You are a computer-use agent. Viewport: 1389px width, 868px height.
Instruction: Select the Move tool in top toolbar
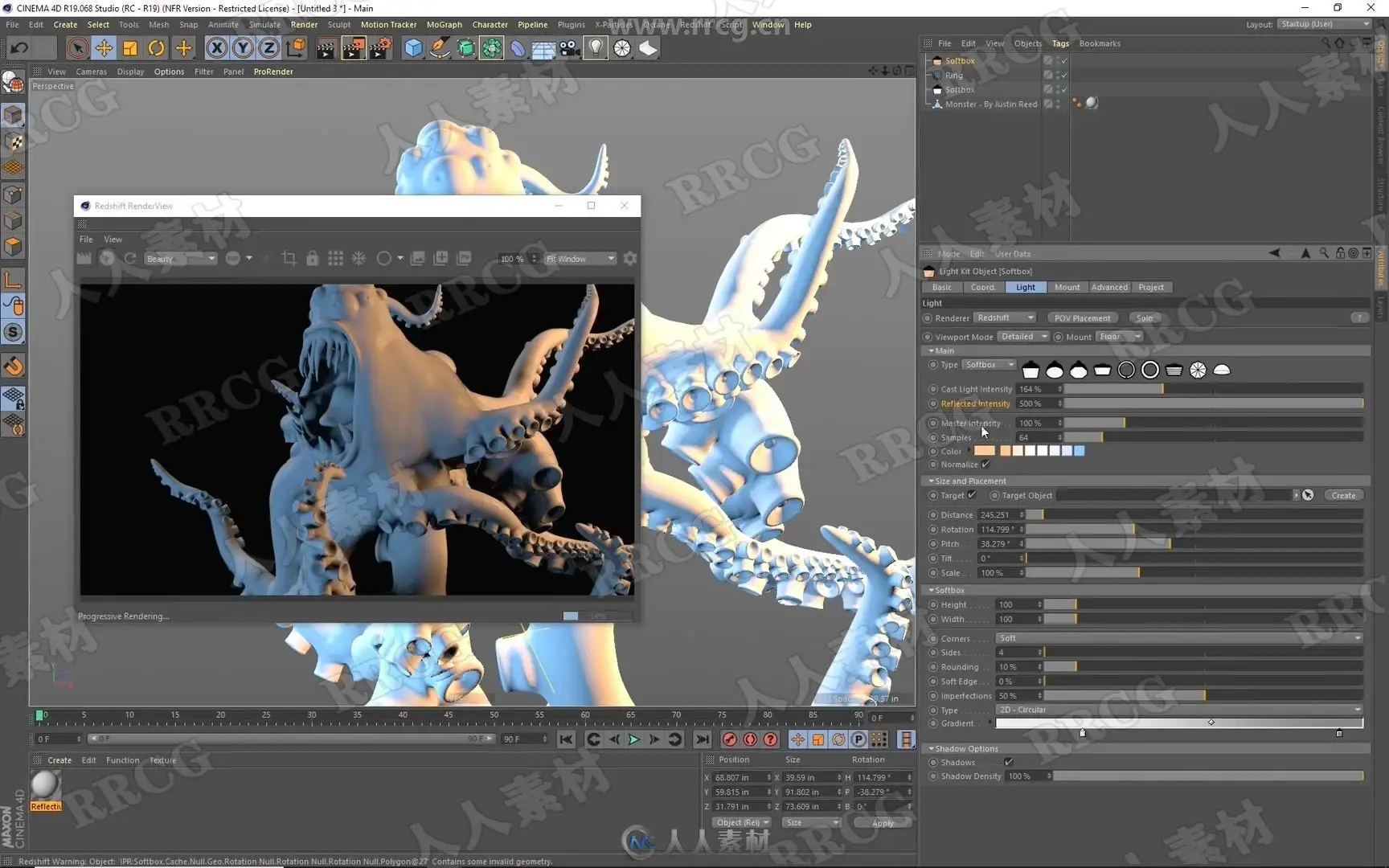(x=104, y=48)
